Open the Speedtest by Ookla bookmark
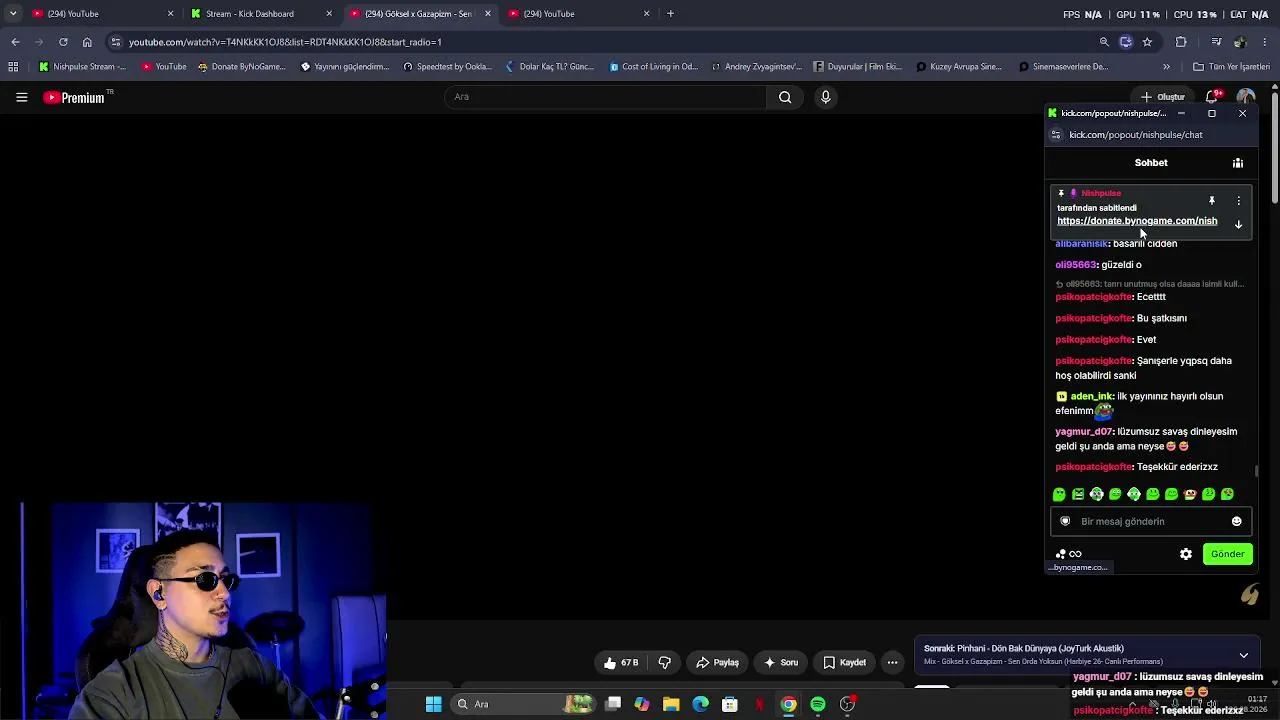The height and width of the screenshot is (720, 1280). [447, 67]
